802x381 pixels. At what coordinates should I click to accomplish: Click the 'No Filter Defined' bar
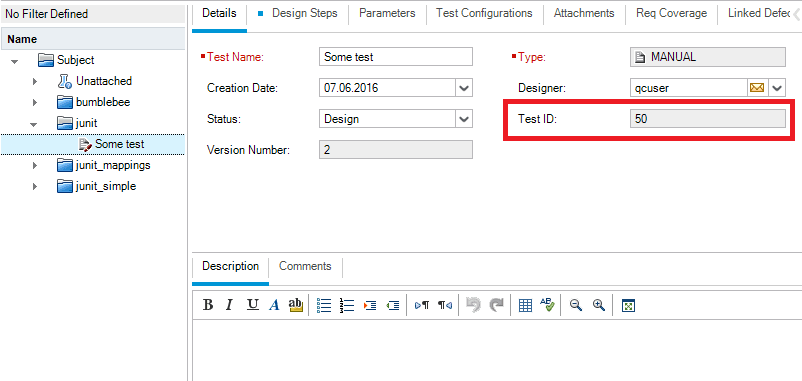[93, 13]
